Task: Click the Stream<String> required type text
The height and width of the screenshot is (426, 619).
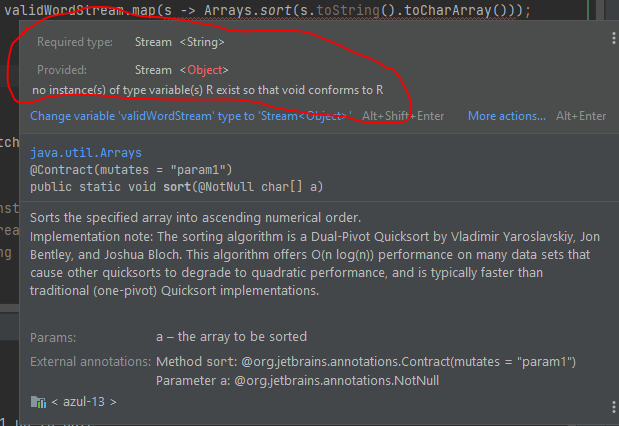Action: [x=180, y=42]
